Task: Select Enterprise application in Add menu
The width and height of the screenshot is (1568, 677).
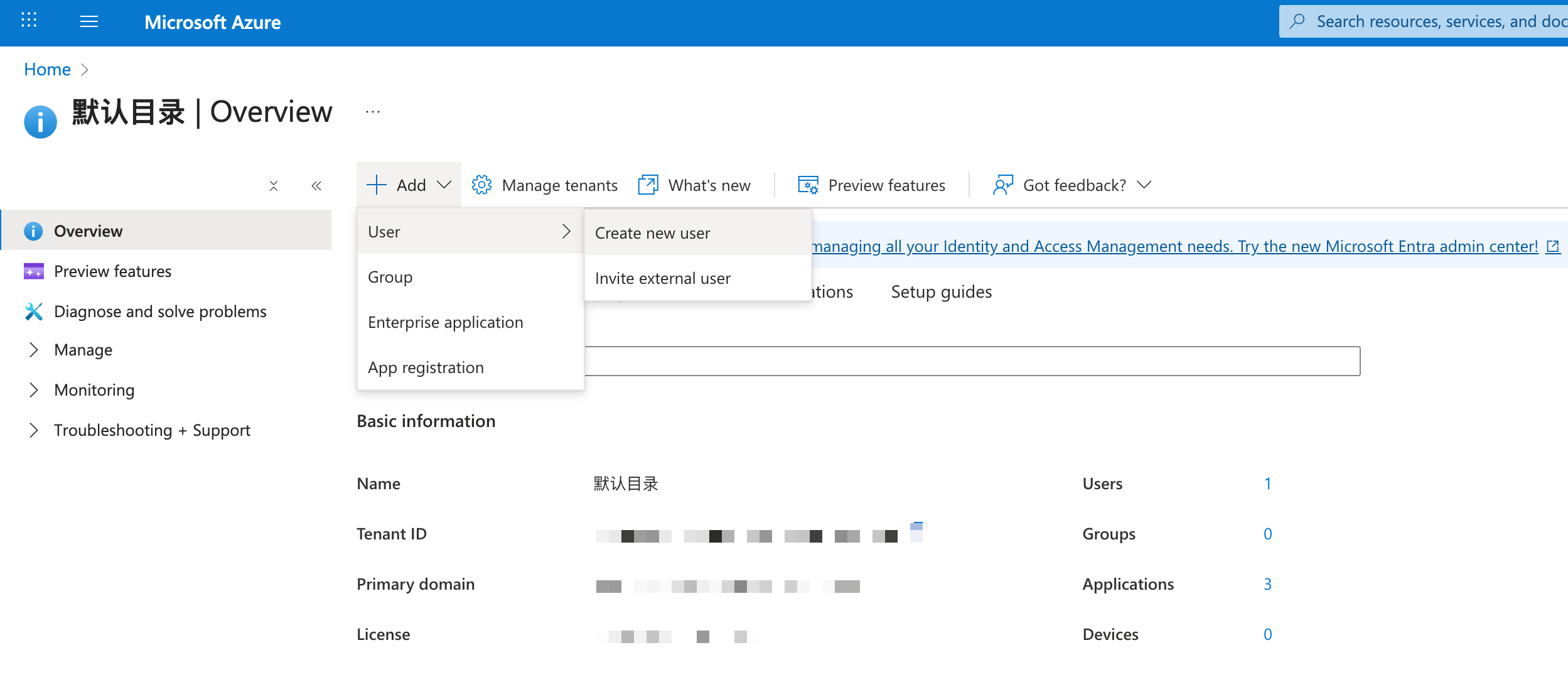Action: [445, 322]
